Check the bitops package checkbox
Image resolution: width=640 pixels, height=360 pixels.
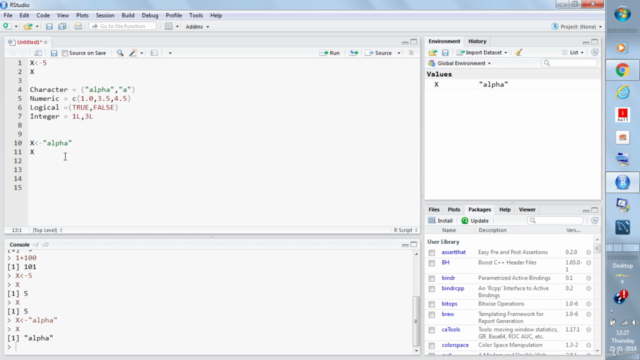click(x=431, y=304)
